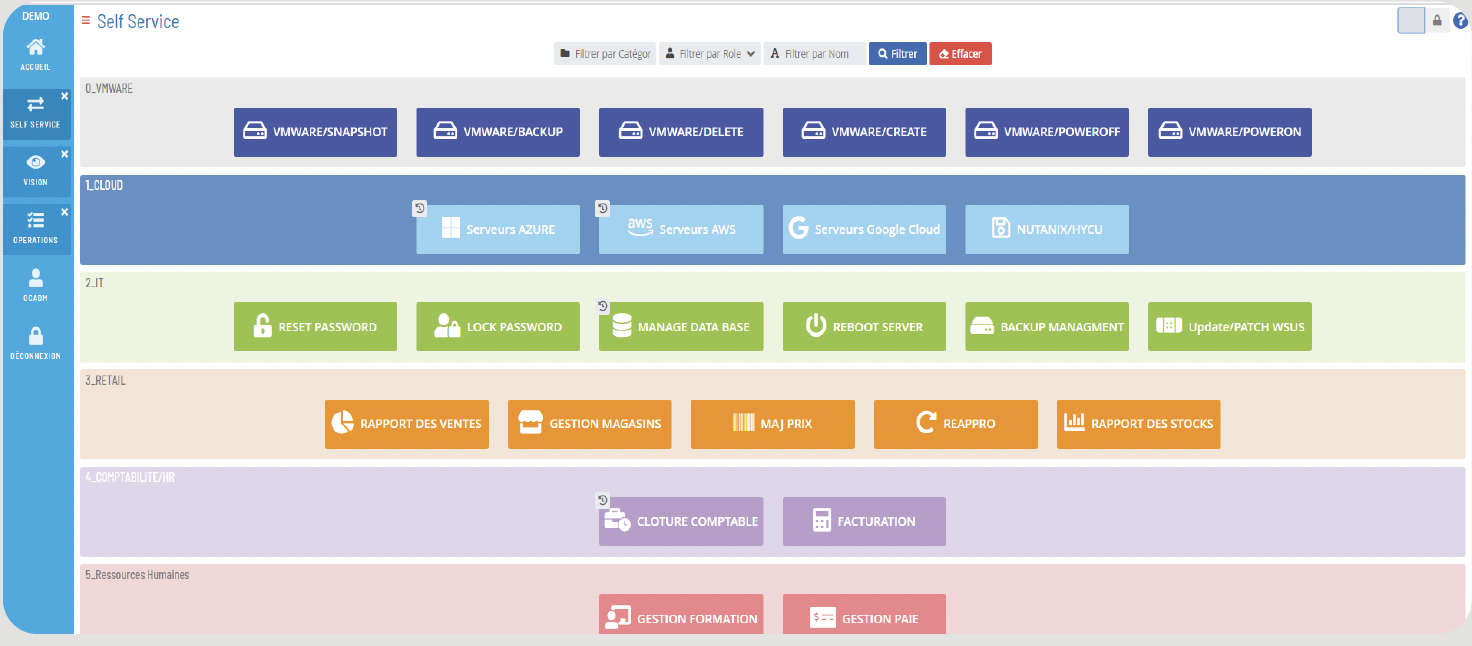
Task: Click the Déconnexion padlock icon in sidebar
Action: [35, 336]
